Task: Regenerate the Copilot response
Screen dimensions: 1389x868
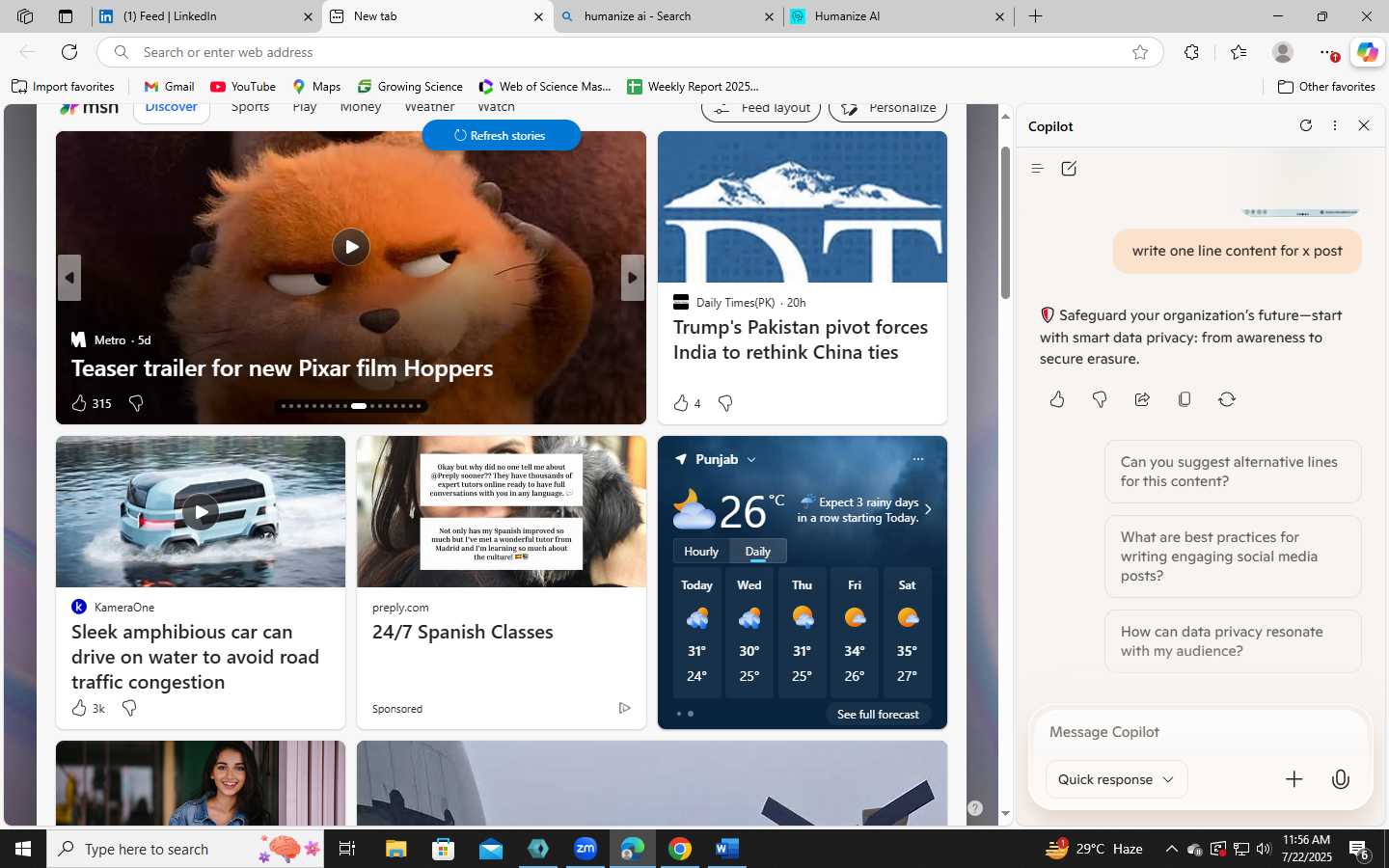Action: [1227, 399]
